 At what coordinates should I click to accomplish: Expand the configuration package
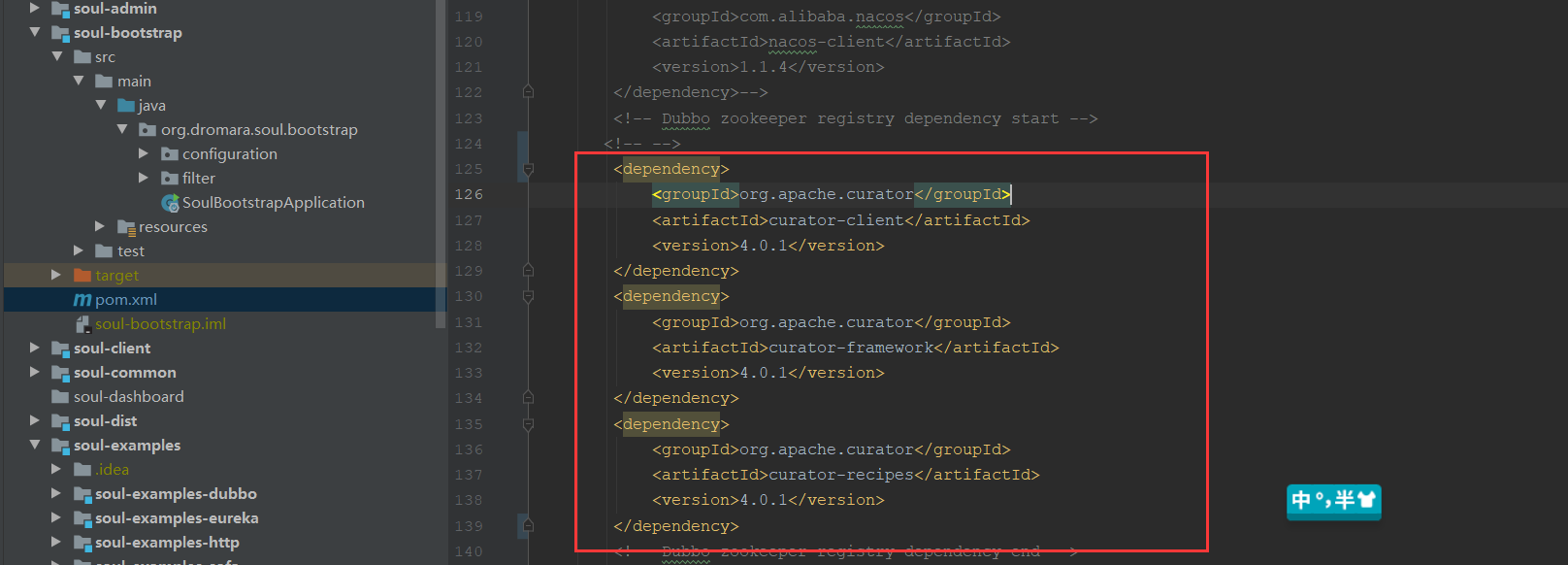pyautogui.click(x=144, y=153)
